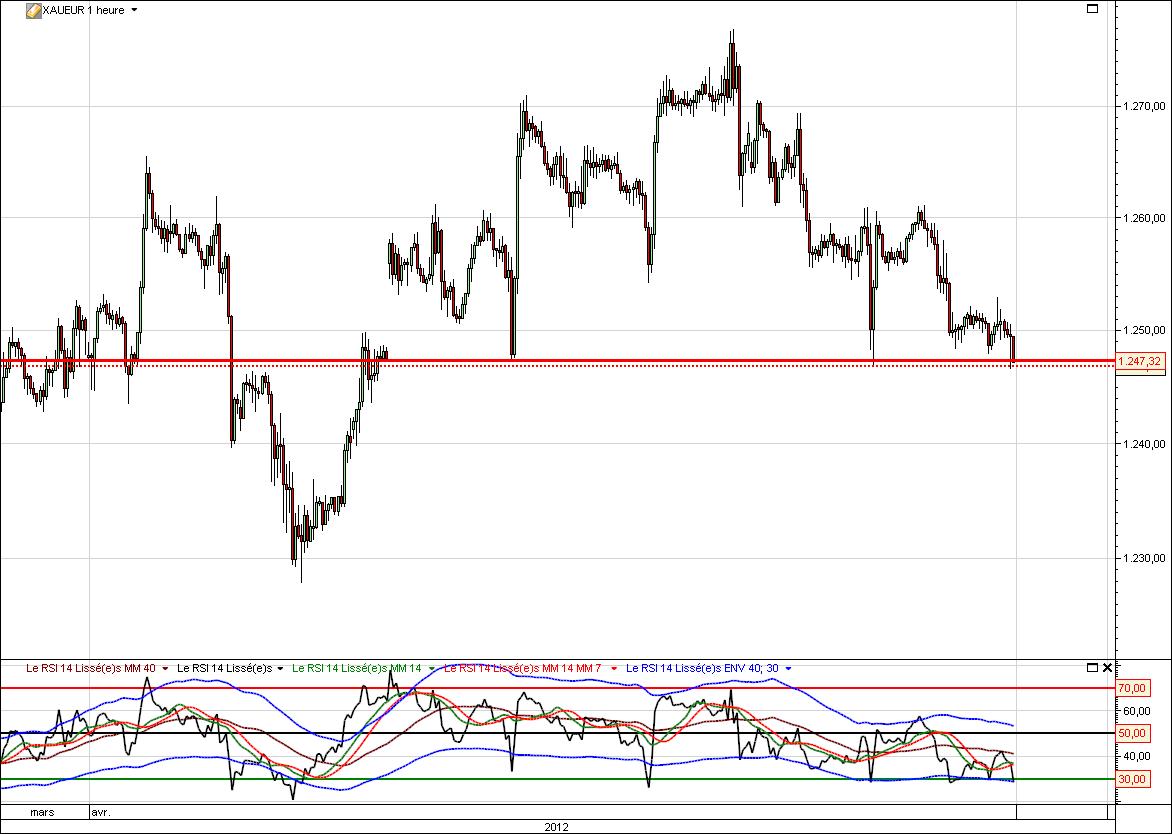Click the XAUEUR 1 heure chart title
This screenshot has width=1172, height=834.
coord(84,10)
